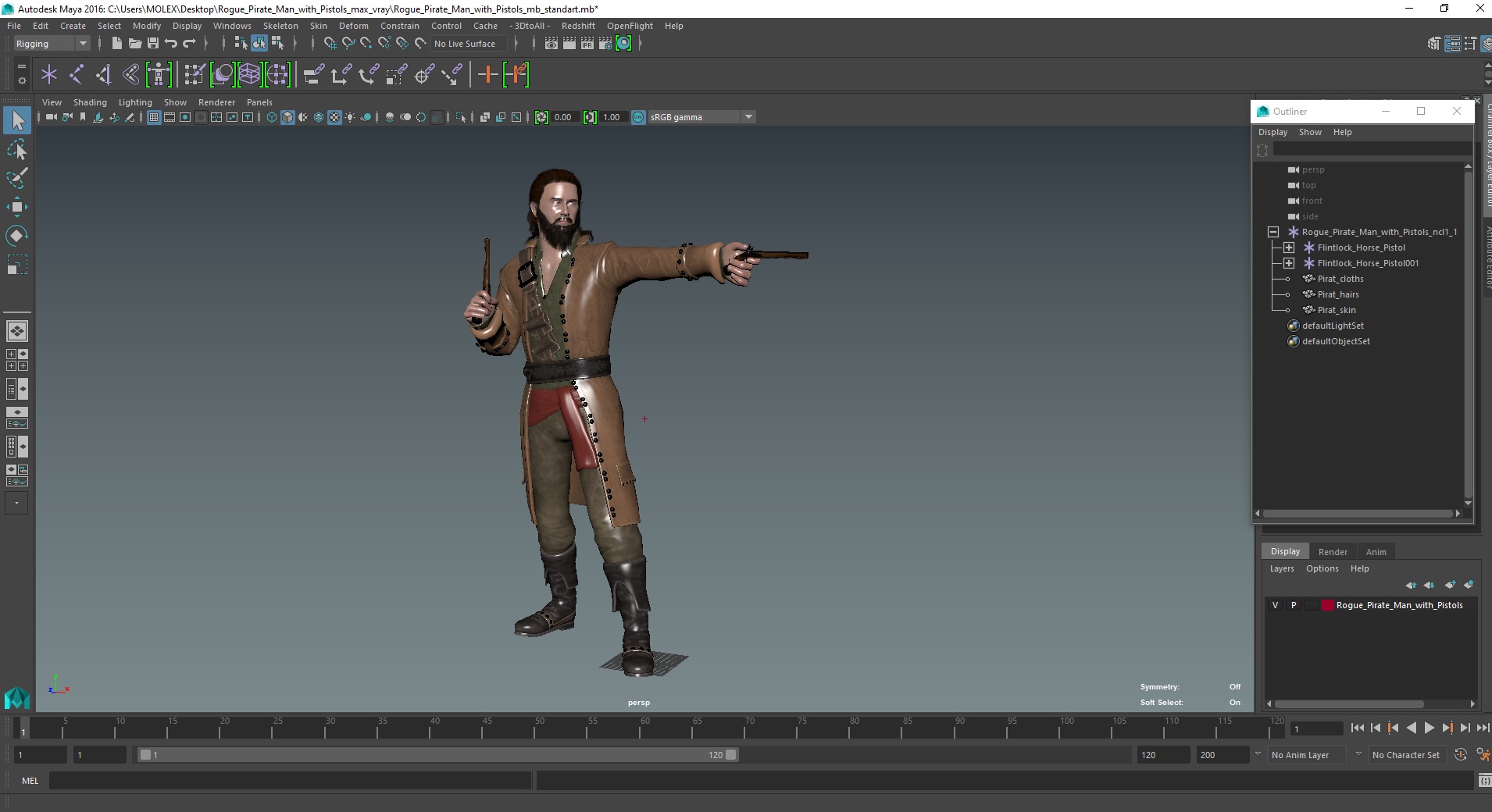Click the Redo arrow icon
The height and width of the screenshot is (812, 1492).
pyautogui.click(x=189, y=44)
